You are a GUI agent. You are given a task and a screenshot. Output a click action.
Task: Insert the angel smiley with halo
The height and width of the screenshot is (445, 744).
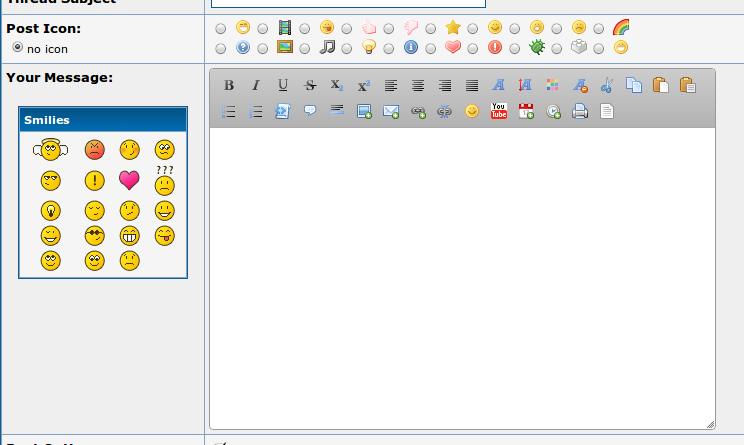(50, 150)
